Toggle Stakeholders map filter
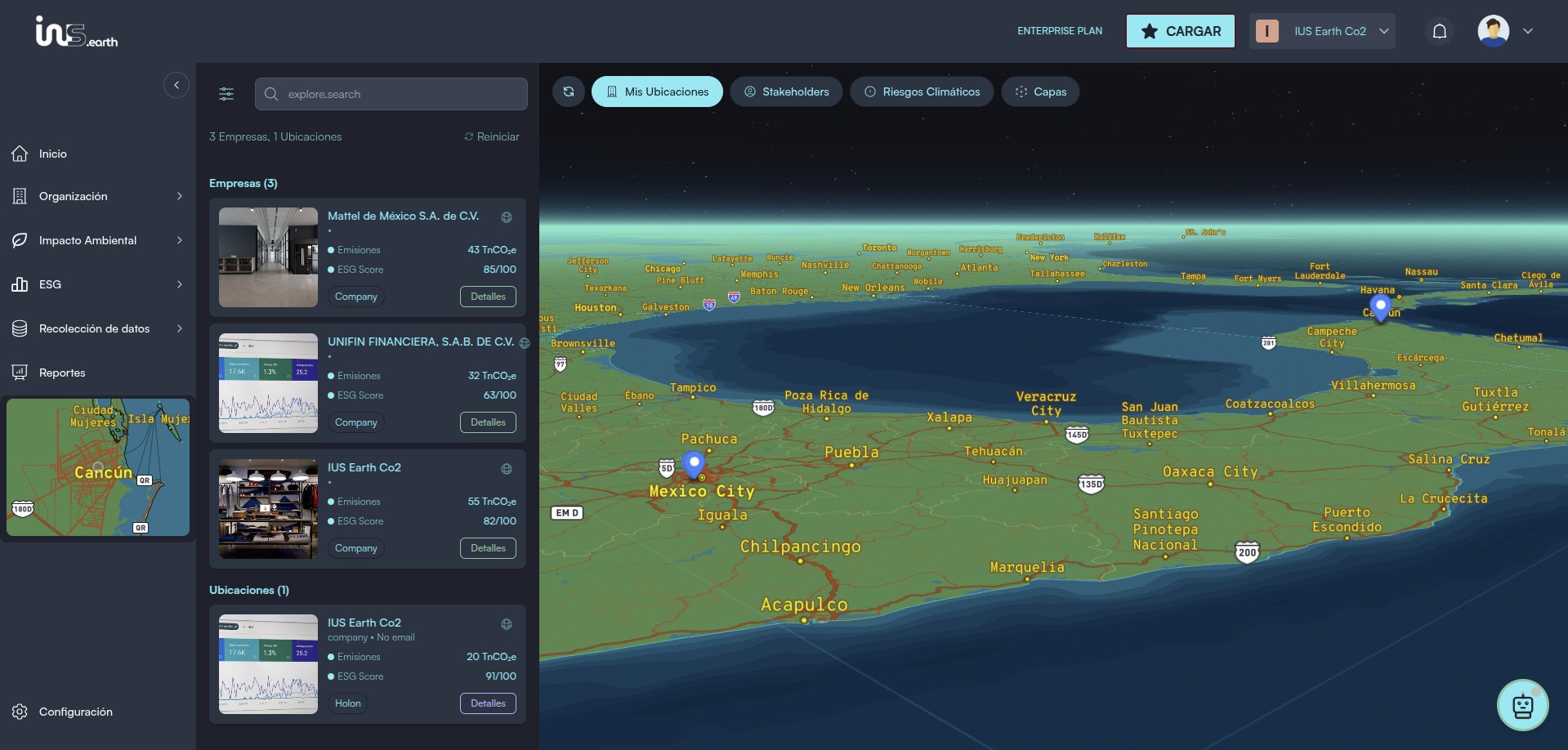This screenshot has height=750, width=1568. click(x=786, y=92)
